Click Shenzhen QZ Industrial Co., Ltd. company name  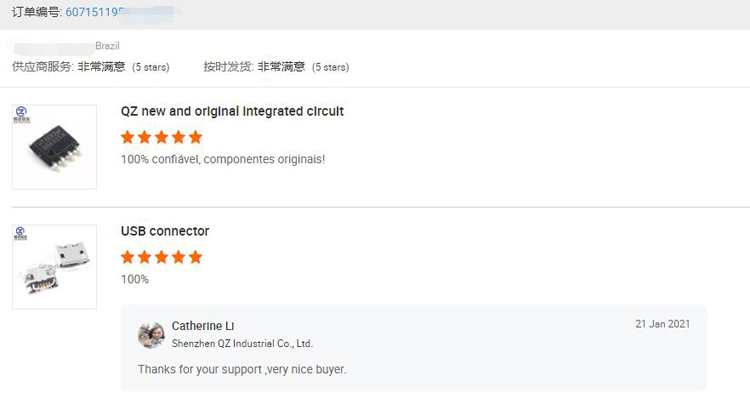[x=242, y=343]
